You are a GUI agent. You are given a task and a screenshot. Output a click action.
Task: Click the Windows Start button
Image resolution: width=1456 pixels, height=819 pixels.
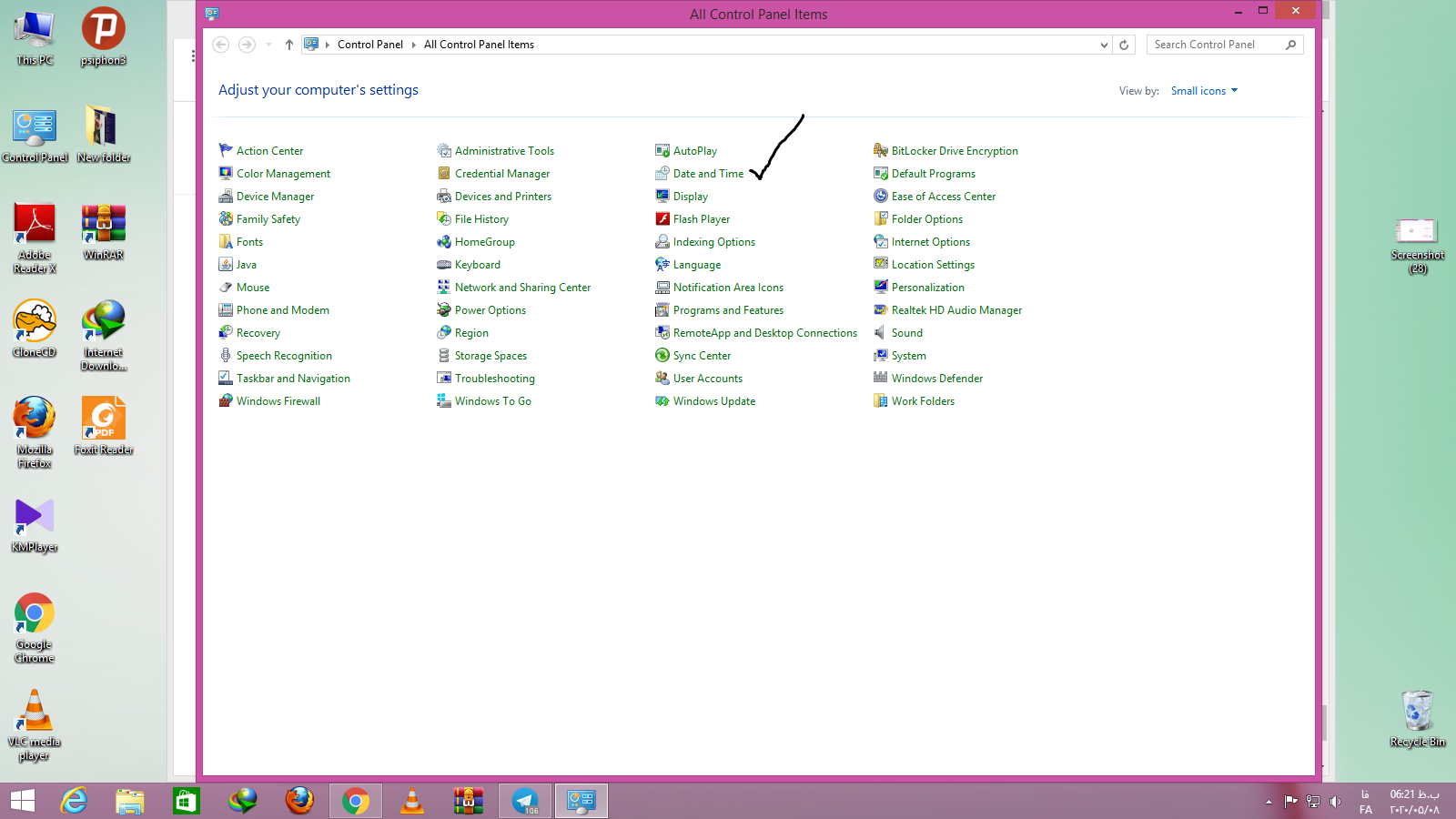[x=23, y=801]
